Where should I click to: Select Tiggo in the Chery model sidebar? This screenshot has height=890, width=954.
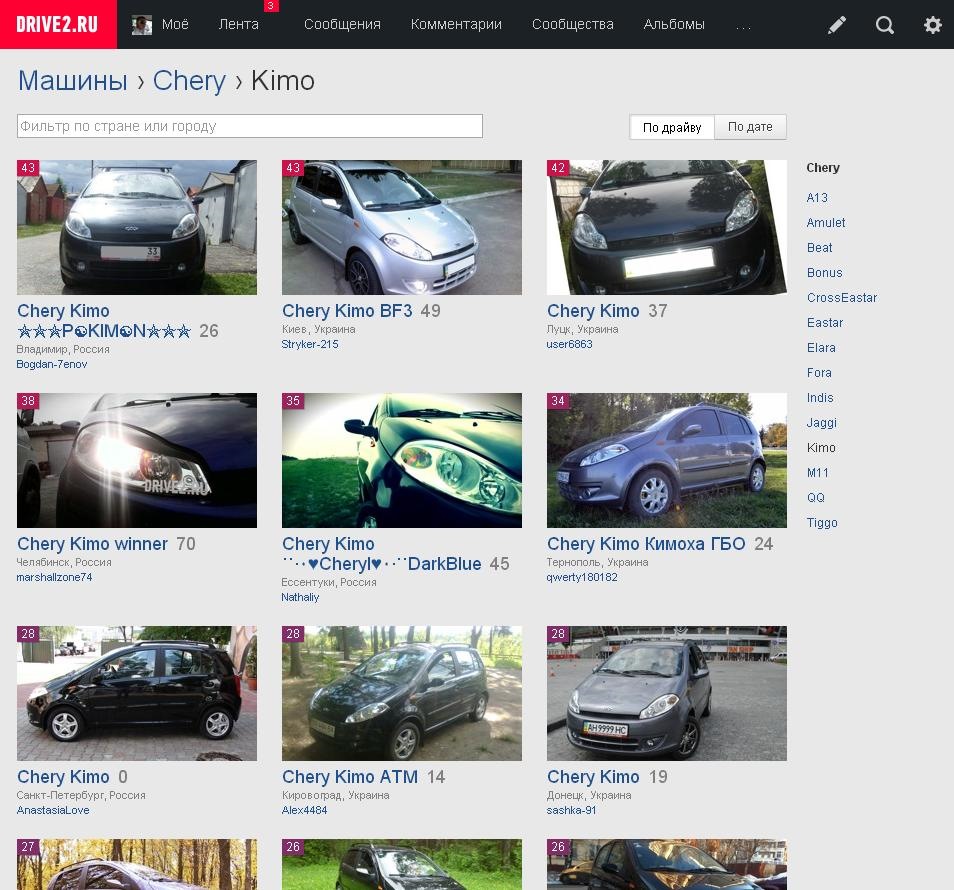pos(820,523)
